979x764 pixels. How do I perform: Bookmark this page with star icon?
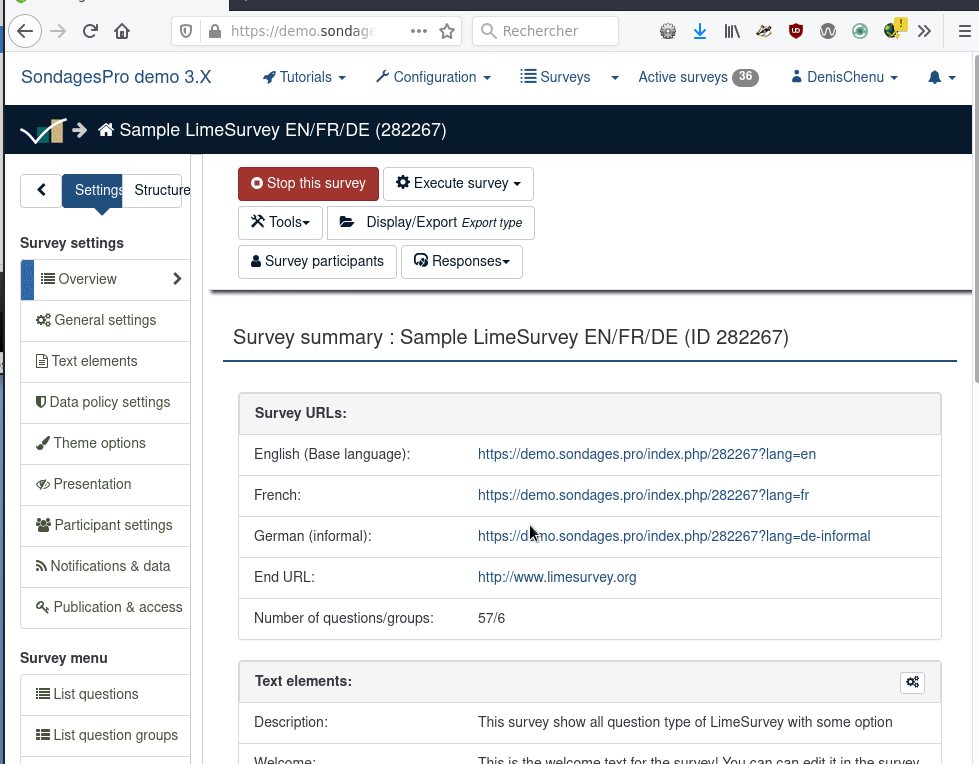tap(447, 31)
